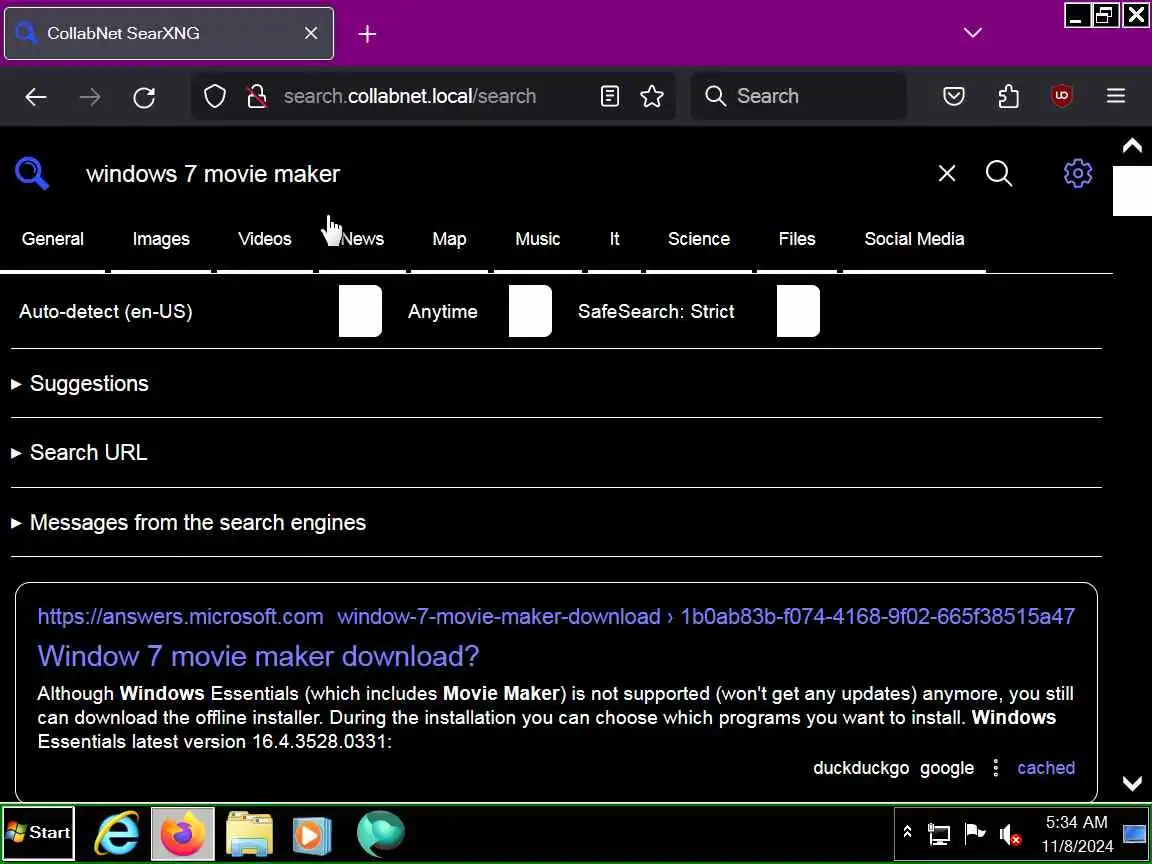
Task: Click the Firefox taskbar icon
Action: pos(183,833)
